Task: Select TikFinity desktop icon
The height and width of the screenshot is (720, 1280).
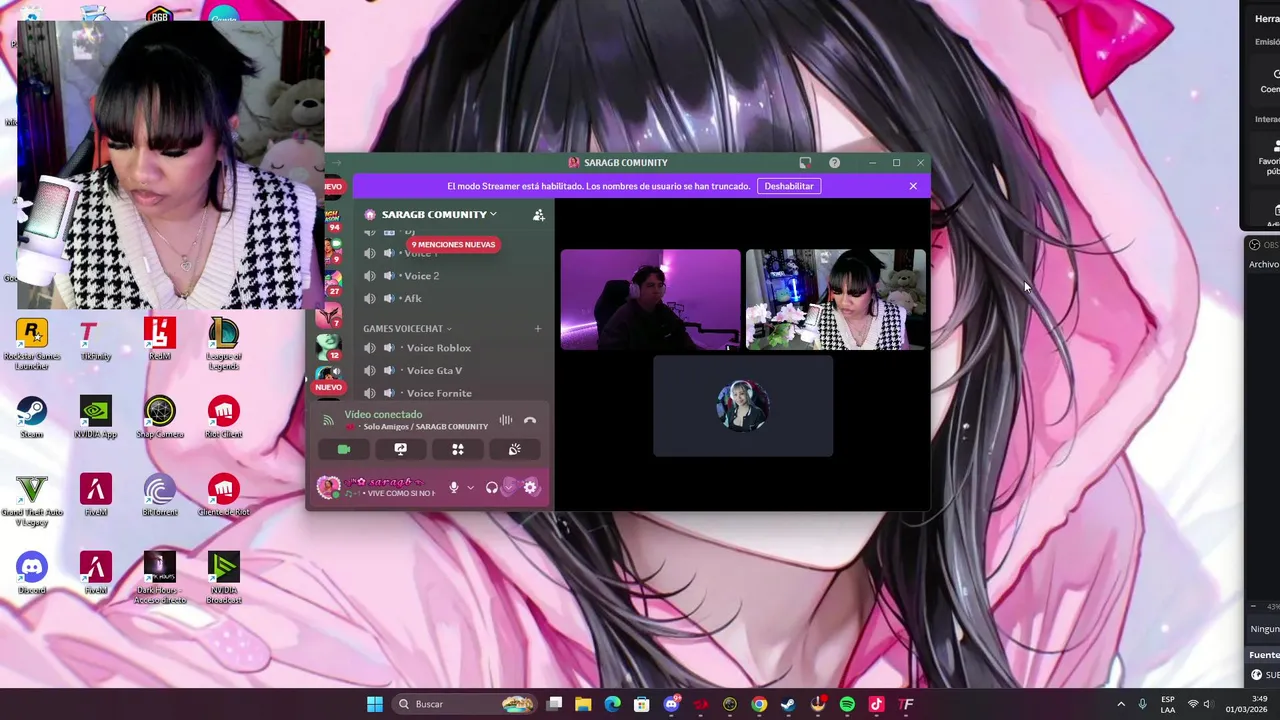Action: (95, 340)
